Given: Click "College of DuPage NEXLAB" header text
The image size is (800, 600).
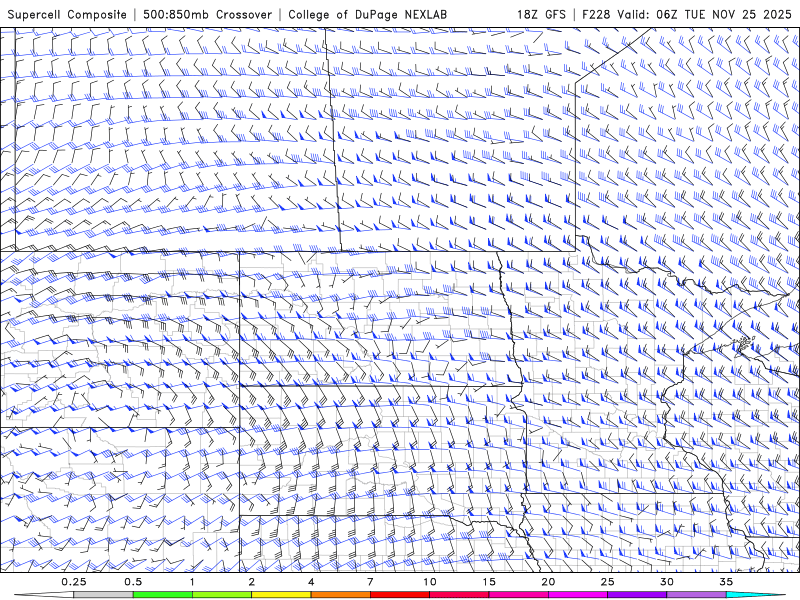Looking at the screenshot, I should [367, 15].
